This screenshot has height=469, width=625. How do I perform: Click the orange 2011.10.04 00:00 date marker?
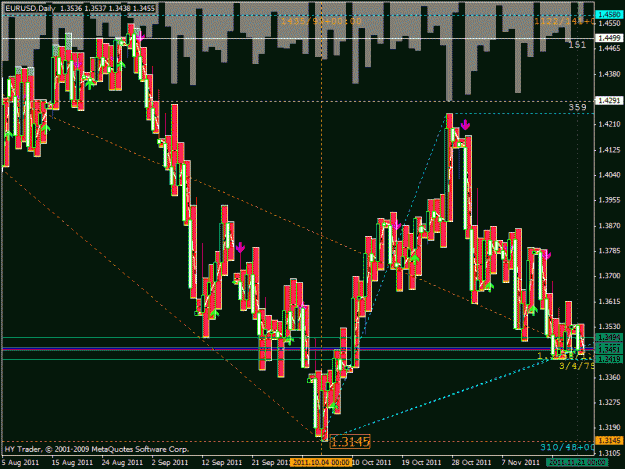point(321,463)
